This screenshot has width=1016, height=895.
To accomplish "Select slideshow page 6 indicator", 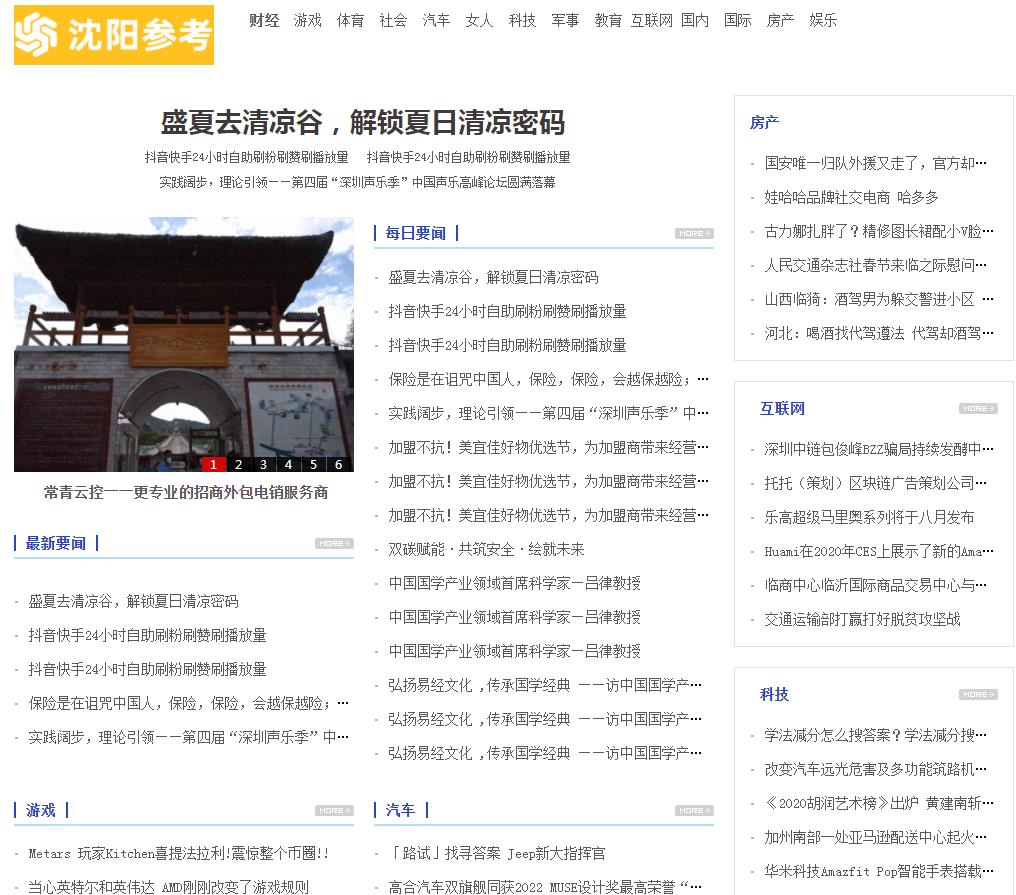I will (338, 464).
